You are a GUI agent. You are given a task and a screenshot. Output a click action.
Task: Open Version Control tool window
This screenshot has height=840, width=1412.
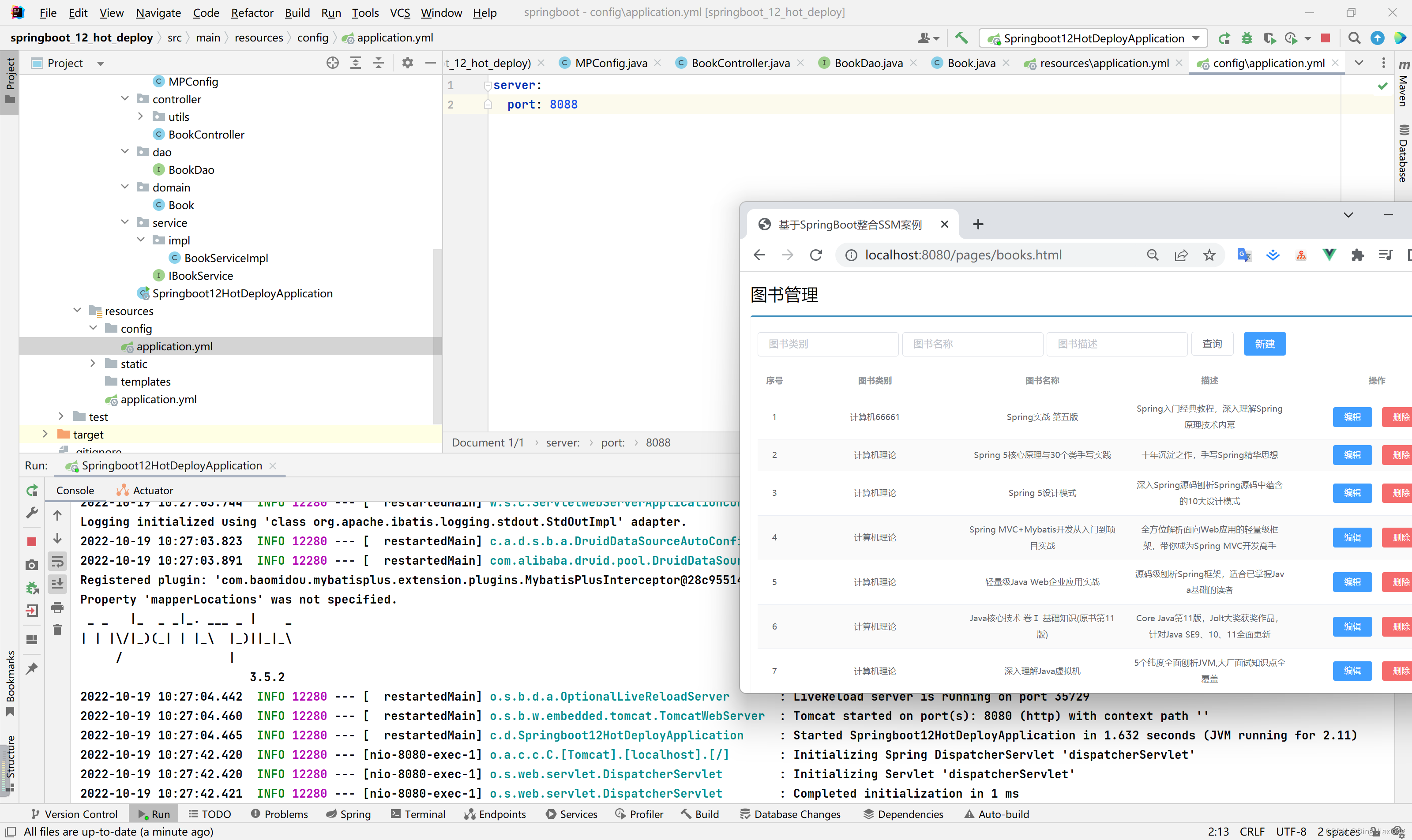74,814
